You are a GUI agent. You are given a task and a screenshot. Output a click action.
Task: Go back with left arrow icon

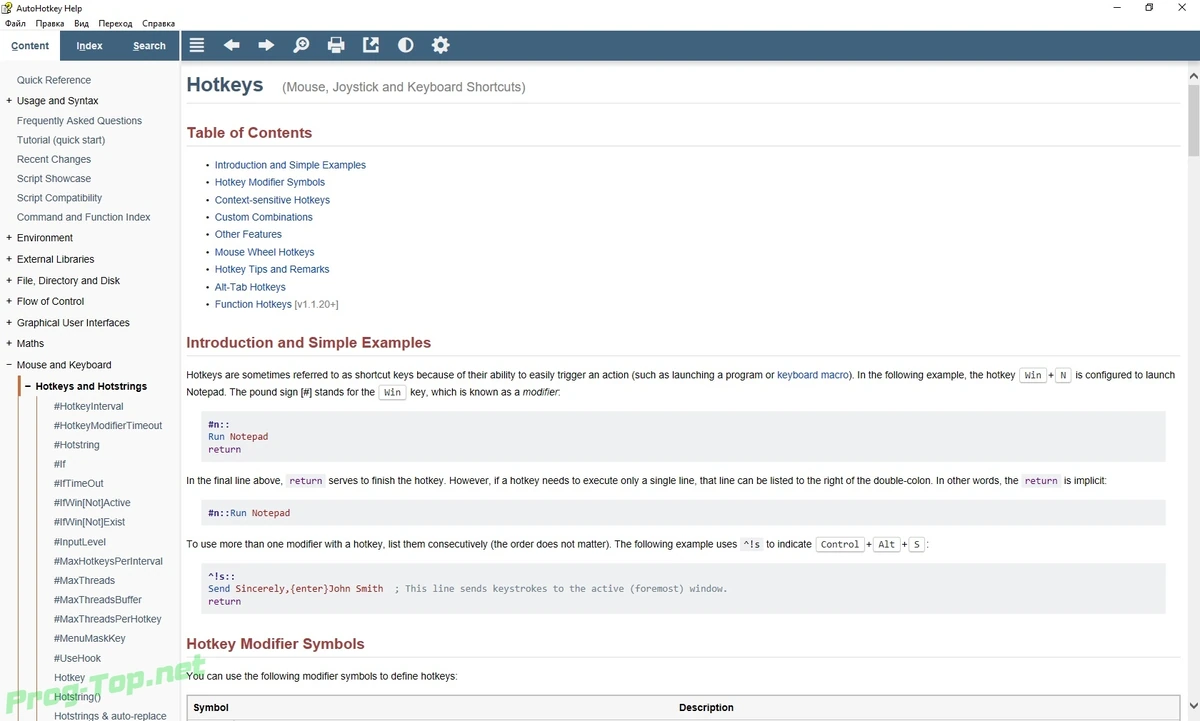click(232, 45)
